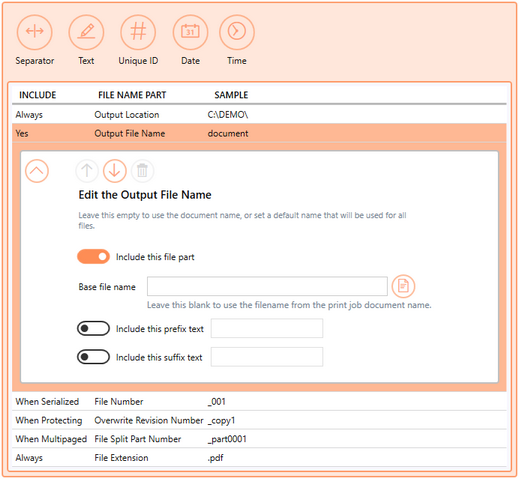Click the trash delete icon
The image size is (519, 479).
pos(142,171)
